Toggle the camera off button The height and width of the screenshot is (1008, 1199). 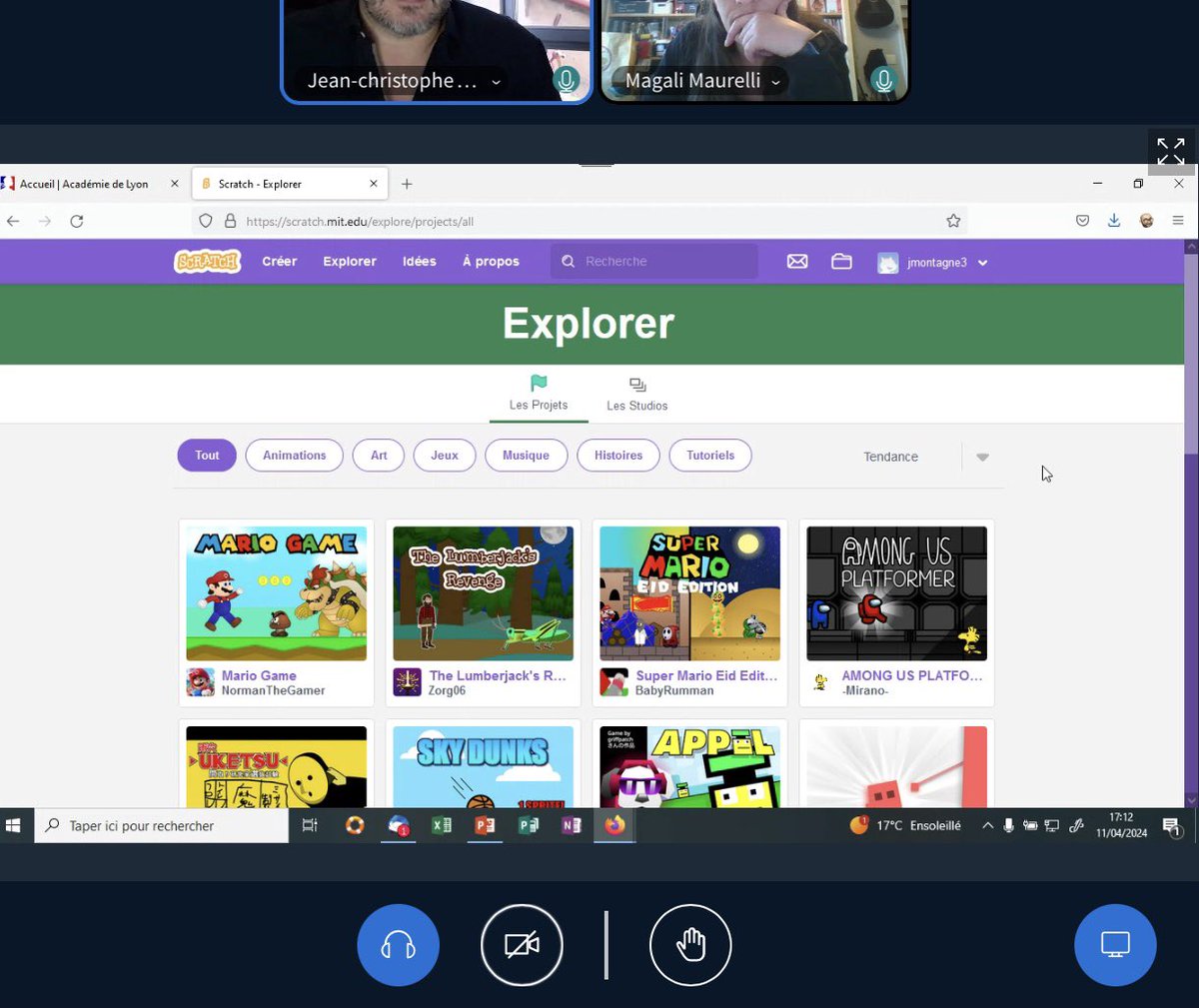[x=522, y=945]
